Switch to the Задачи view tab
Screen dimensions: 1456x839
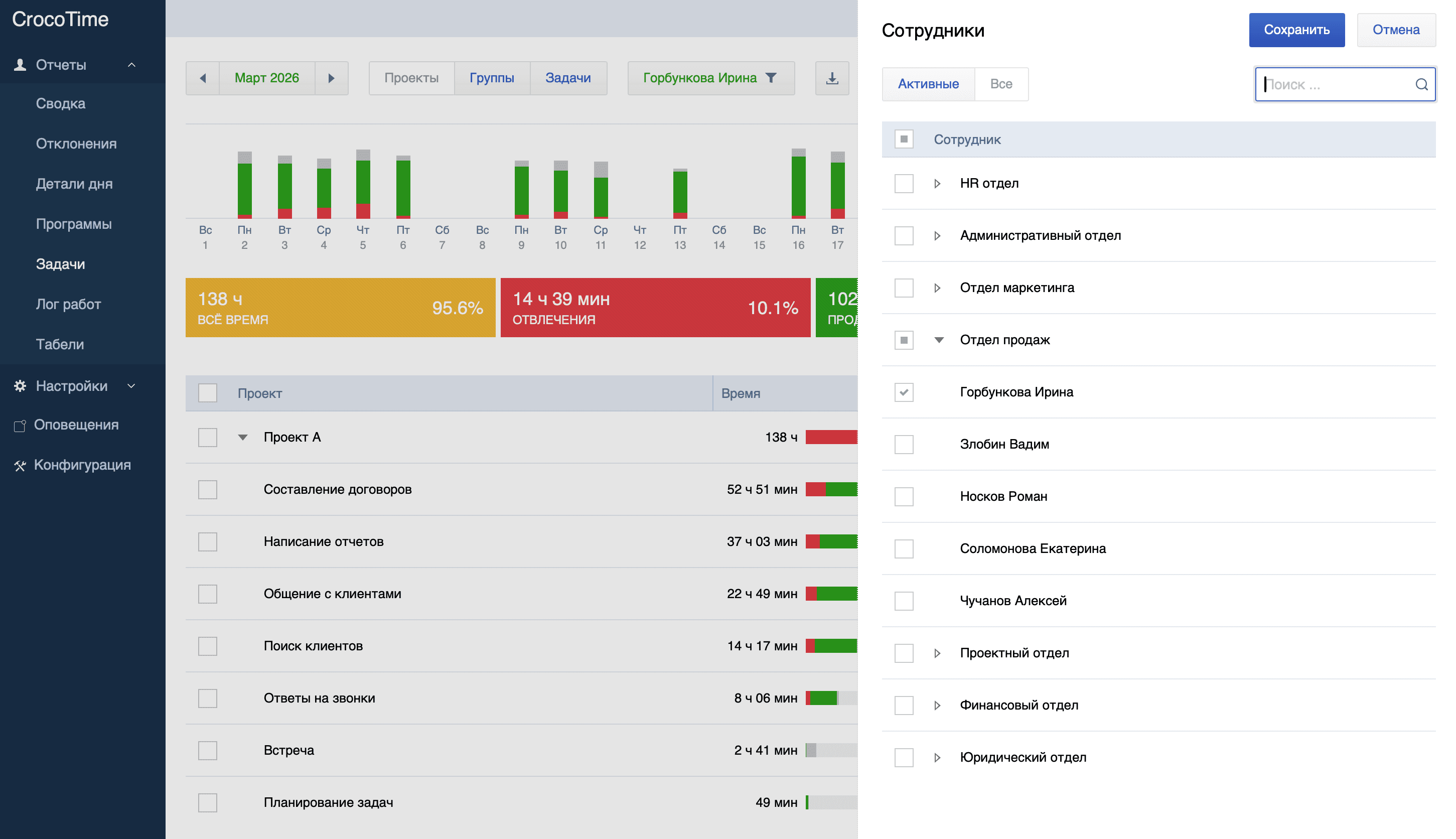[x=568, y=78]
